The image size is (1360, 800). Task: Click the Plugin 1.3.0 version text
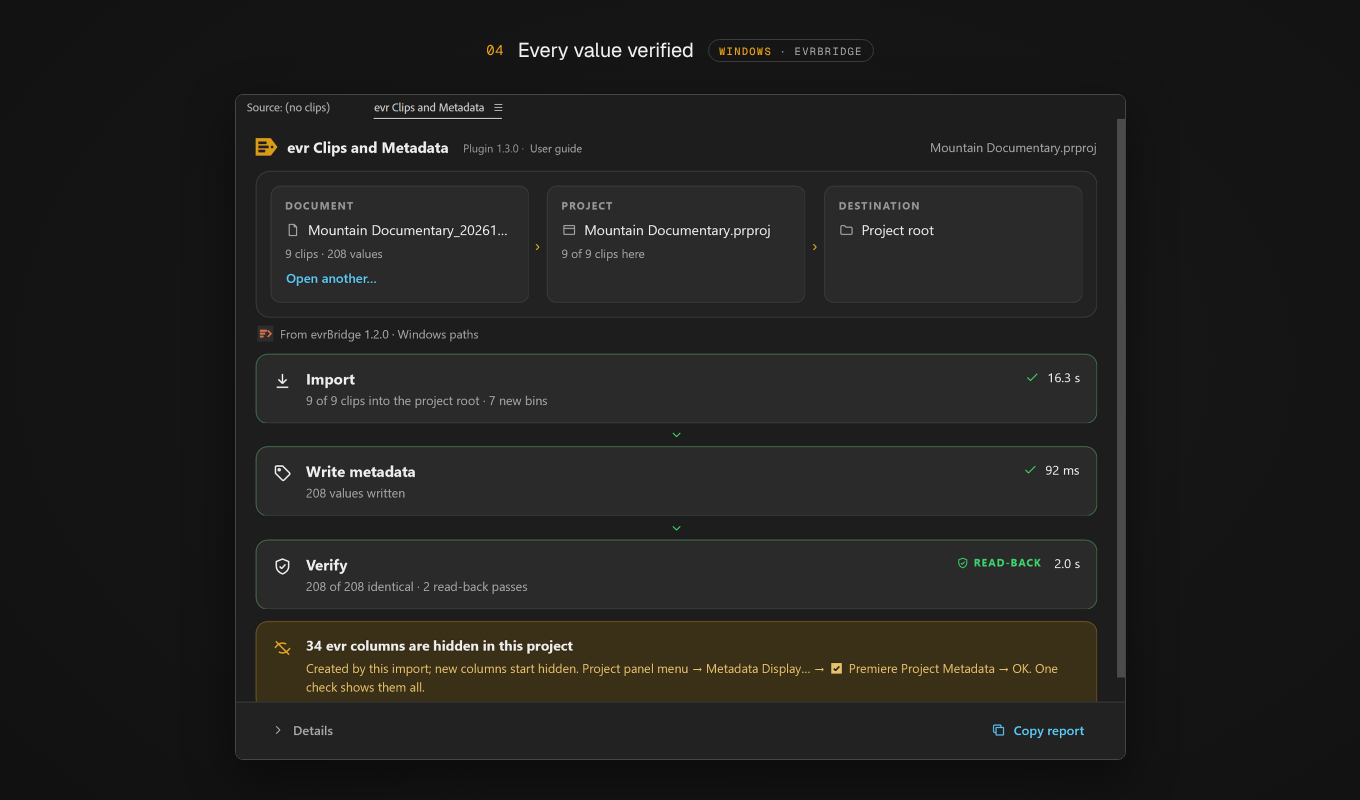click(491, 149)
